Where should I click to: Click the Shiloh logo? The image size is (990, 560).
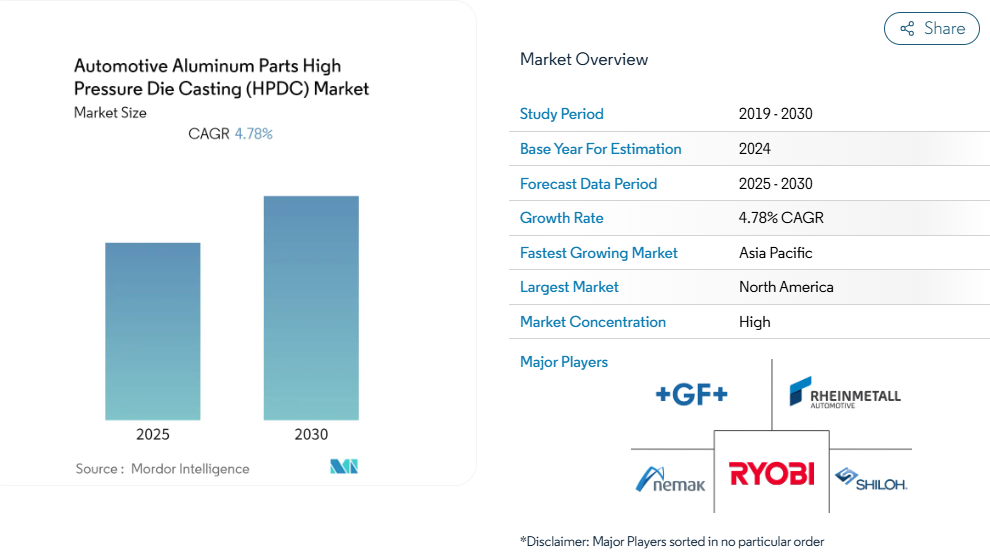(x=870, y=479)
